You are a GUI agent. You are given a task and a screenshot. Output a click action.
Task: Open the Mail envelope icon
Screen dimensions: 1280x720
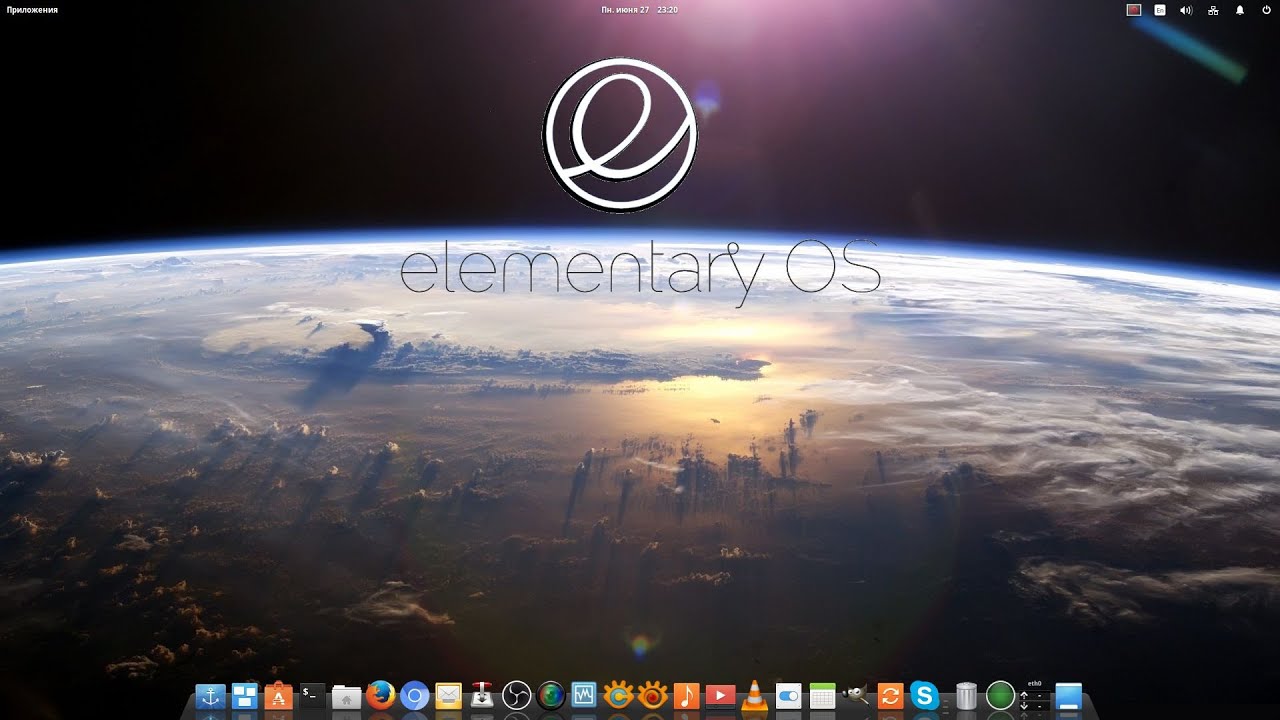pyautogui.click(x=448, y=696)
